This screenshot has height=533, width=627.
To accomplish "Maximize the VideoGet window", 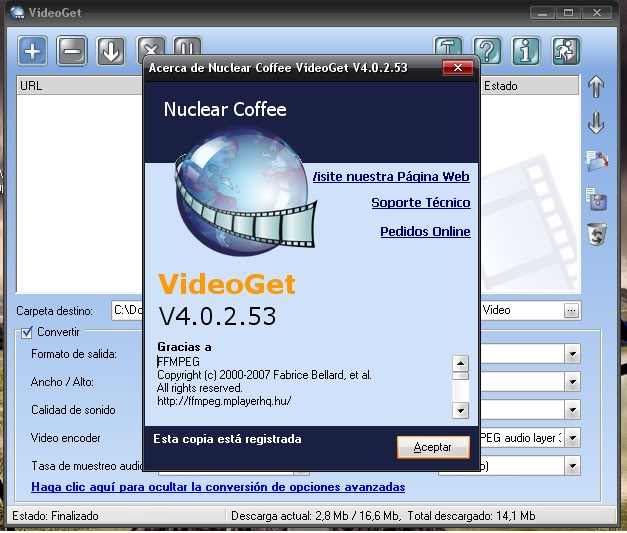I will tap(568, 13).
